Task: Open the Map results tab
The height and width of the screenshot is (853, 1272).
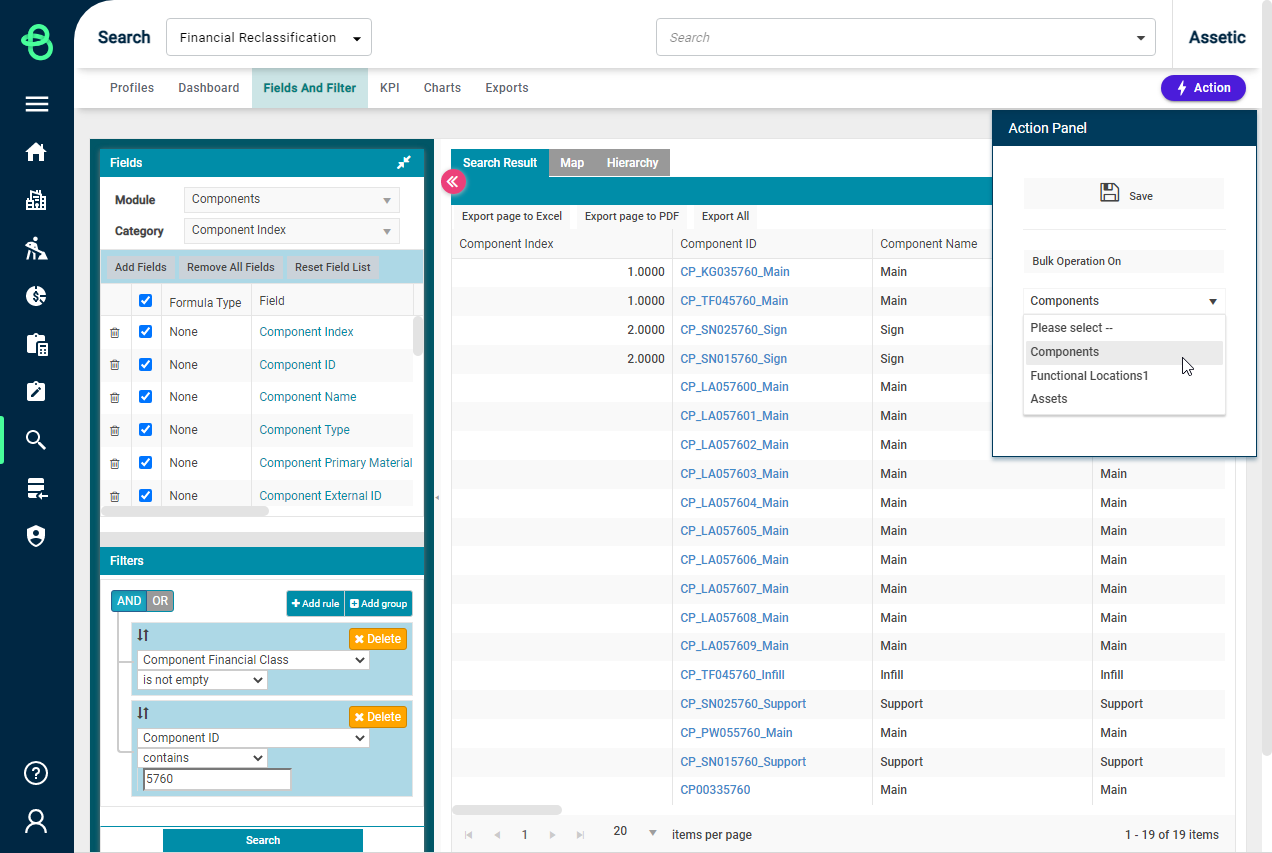Action: [572, 163]
